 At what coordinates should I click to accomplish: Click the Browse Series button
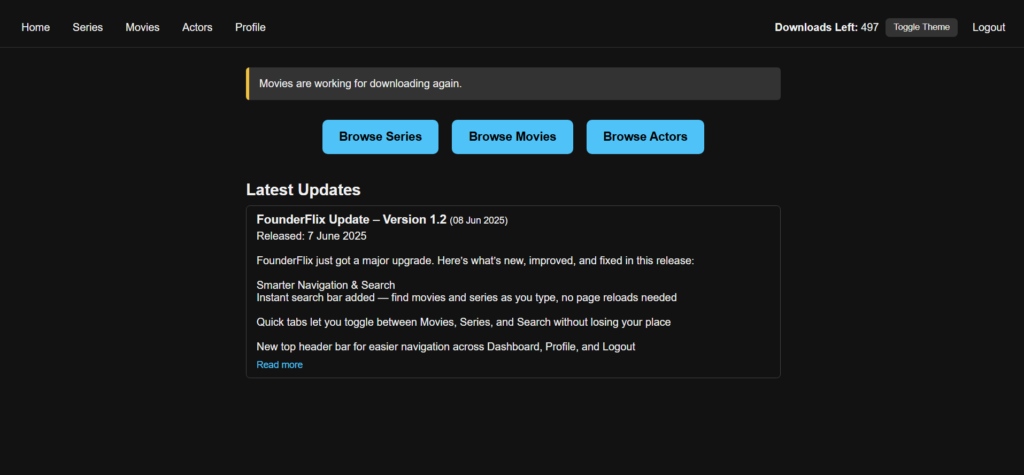[380, 137]
